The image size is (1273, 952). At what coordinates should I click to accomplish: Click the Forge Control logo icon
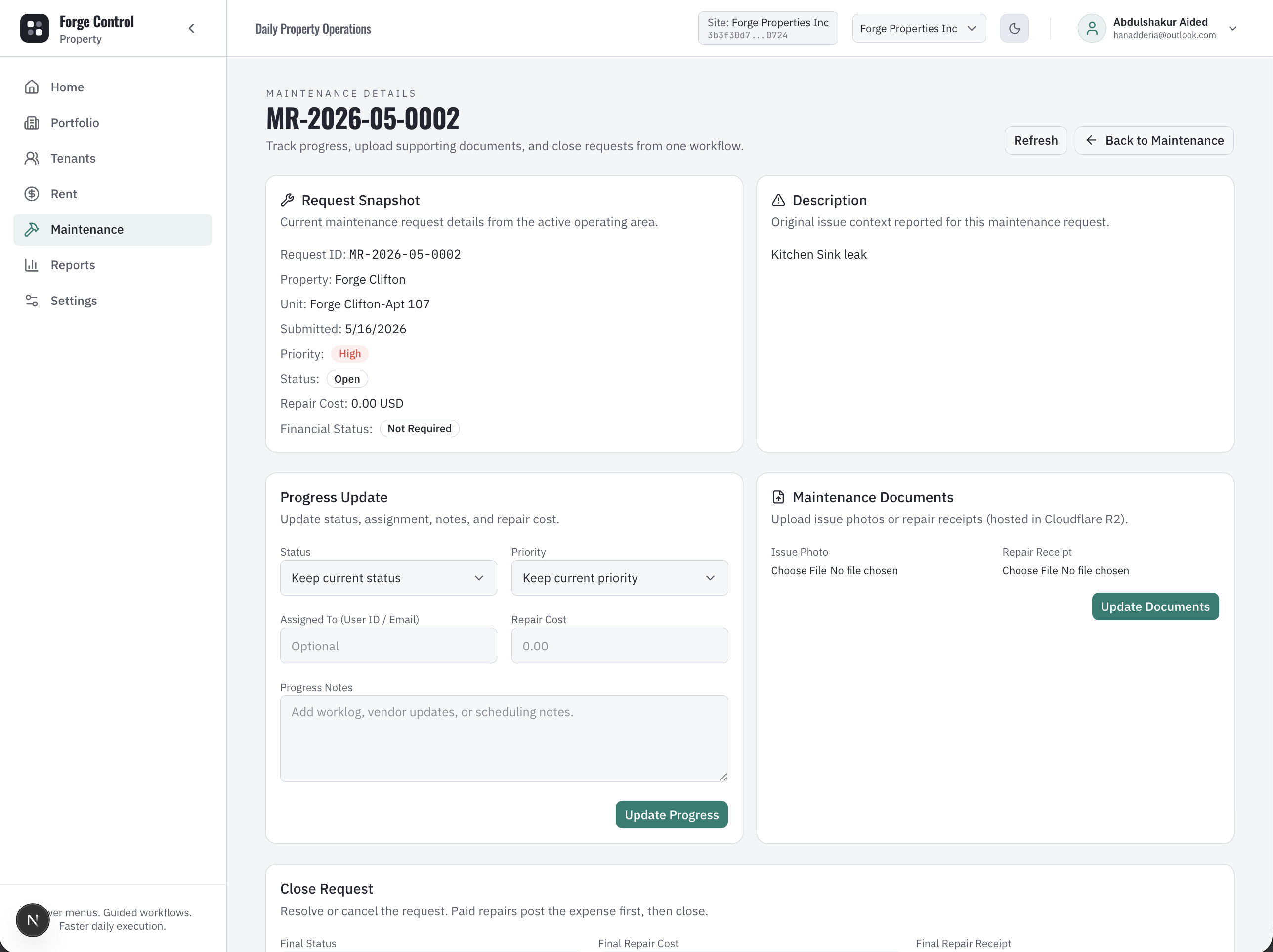pyautogui.click(x=35, y=28)
